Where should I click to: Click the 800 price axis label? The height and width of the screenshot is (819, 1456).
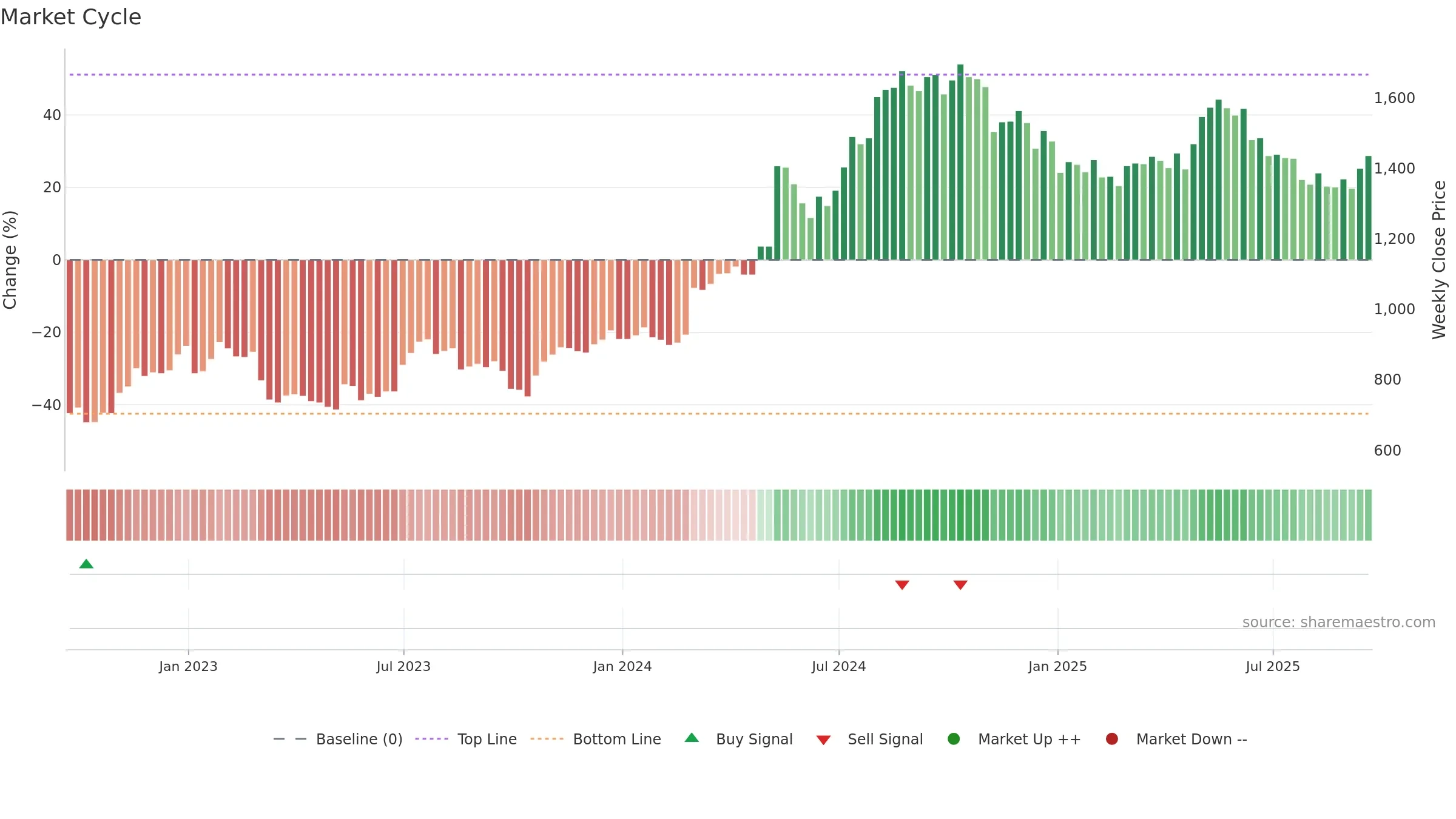(x=1387, y=380)
